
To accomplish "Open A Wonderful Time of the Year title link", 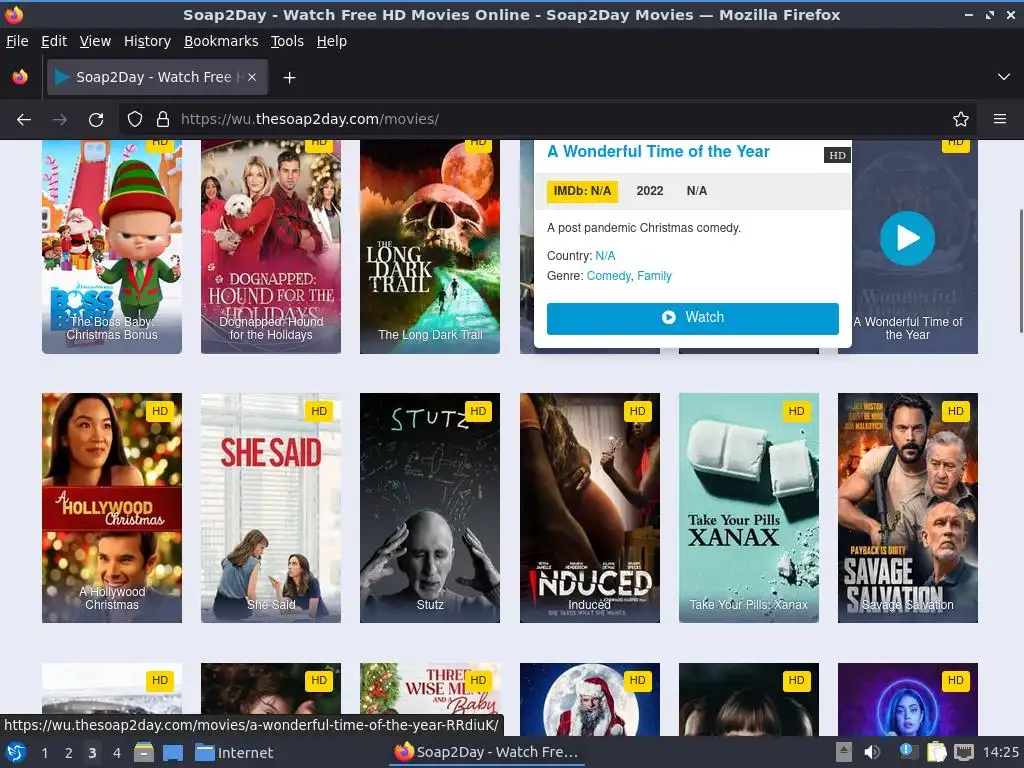I will (x=658, y=152).
